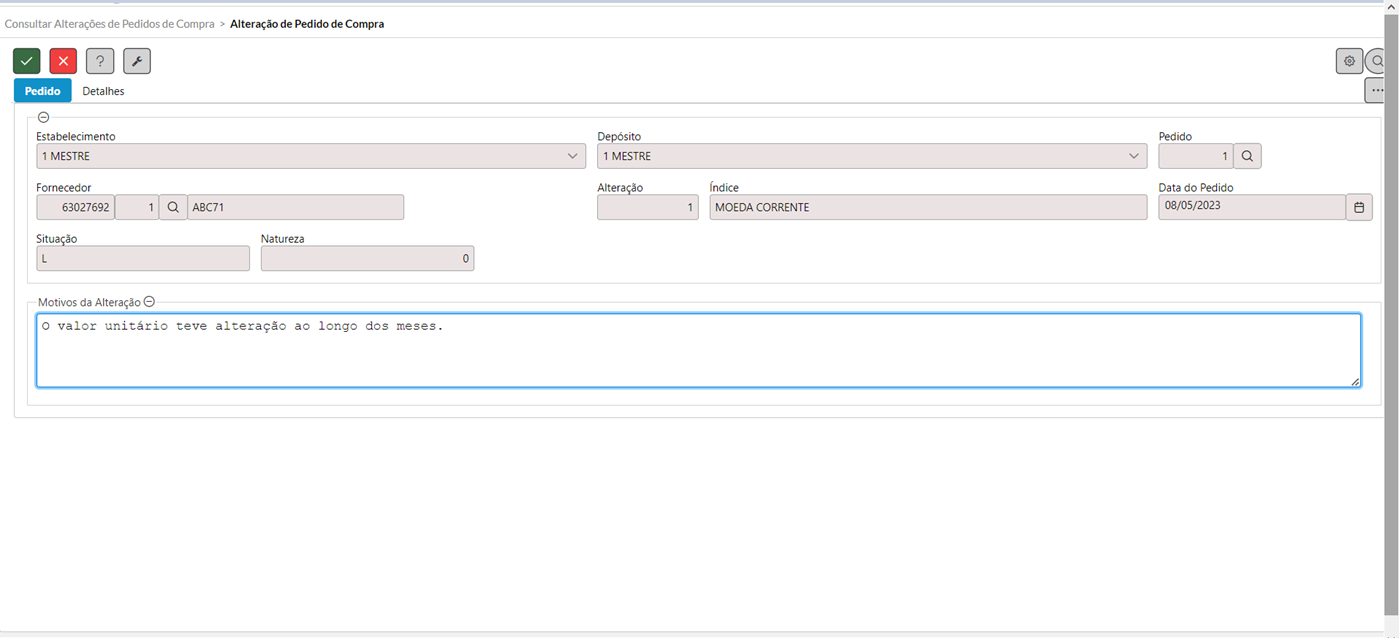Click the Fornecedor sequence field showing 1

point(137,207)
